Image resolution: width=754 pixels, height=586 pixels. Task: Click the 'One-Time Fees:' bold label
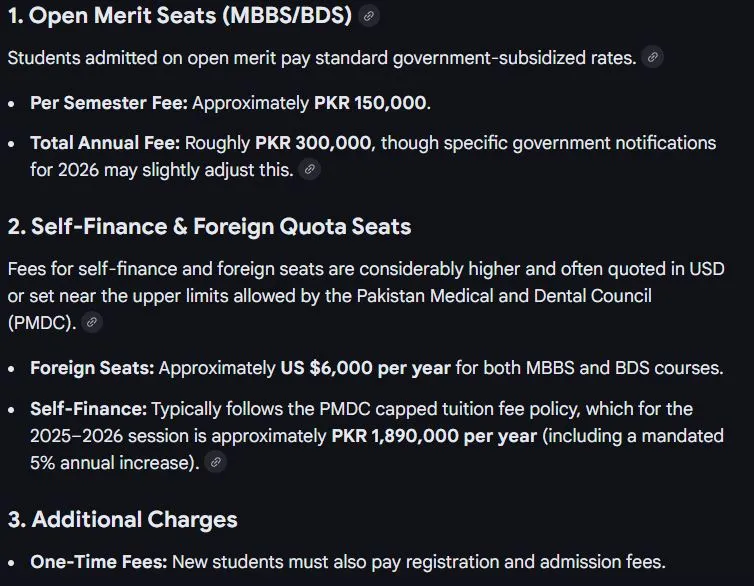coord(91,562)
